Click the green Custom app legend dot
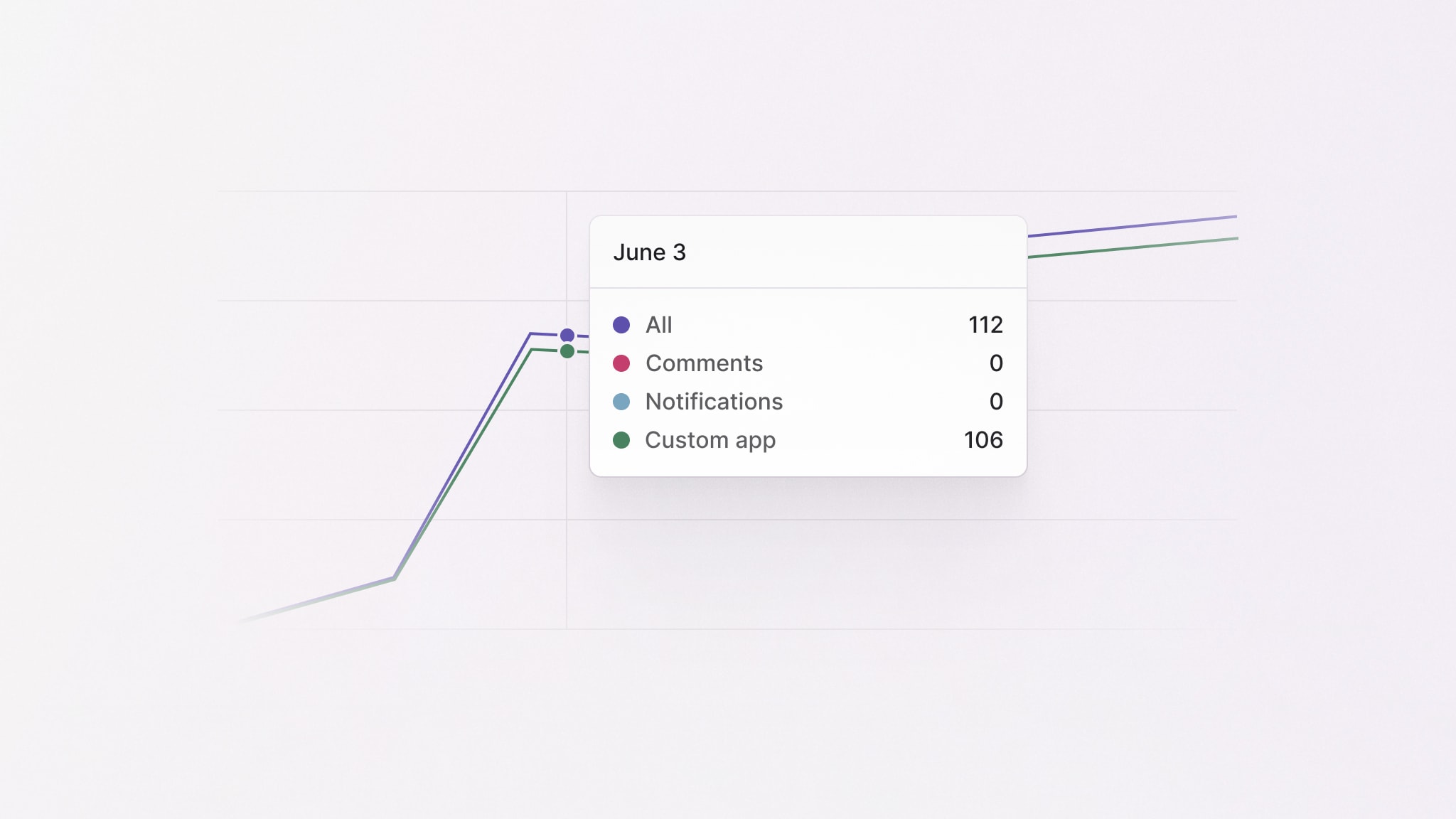Viewport: 1456px width, 819px height. [x=621, y=440]
